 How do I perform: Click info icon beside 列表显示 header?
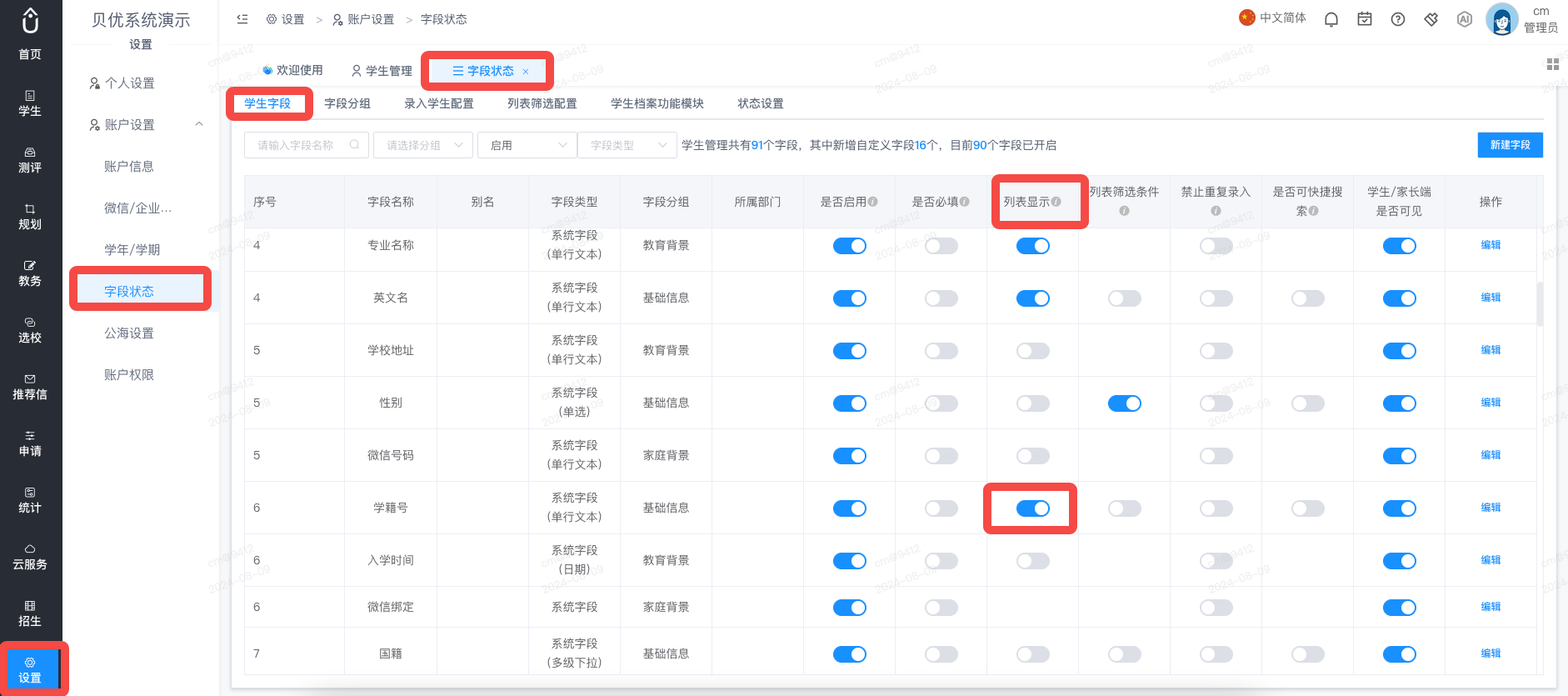pos(1056,202)
